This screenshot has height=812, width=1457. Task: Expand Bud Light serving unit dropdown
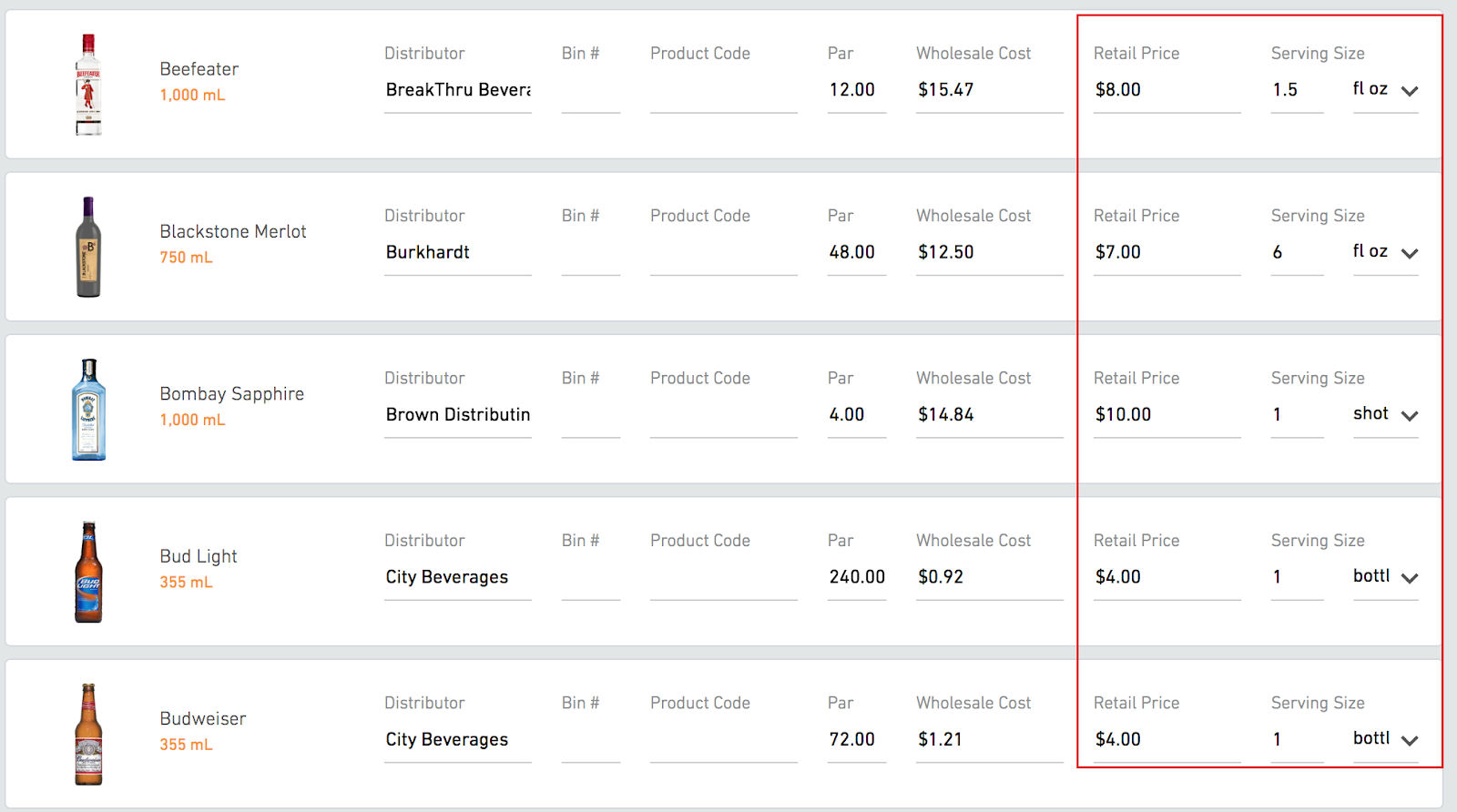pyautogui.click(x=1385, y=577)
